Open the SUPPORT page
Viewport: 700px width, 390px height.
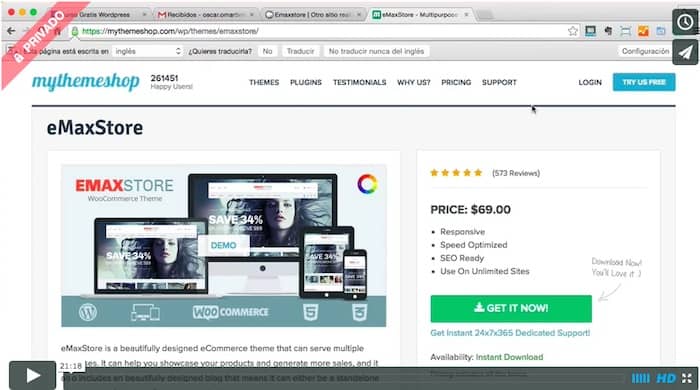point(499,83)
